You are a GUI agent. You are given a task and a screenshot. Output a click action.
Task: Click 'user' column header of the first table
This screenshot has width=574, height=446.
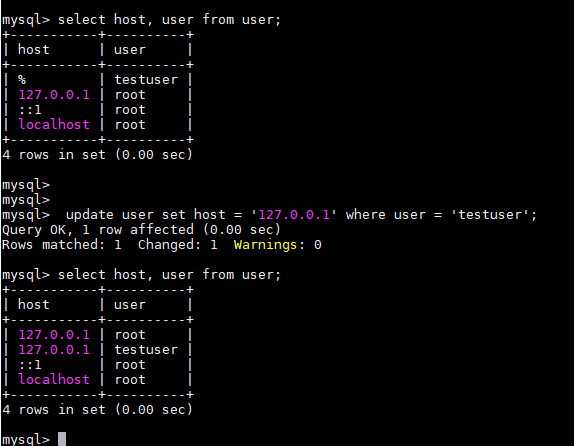130,50
